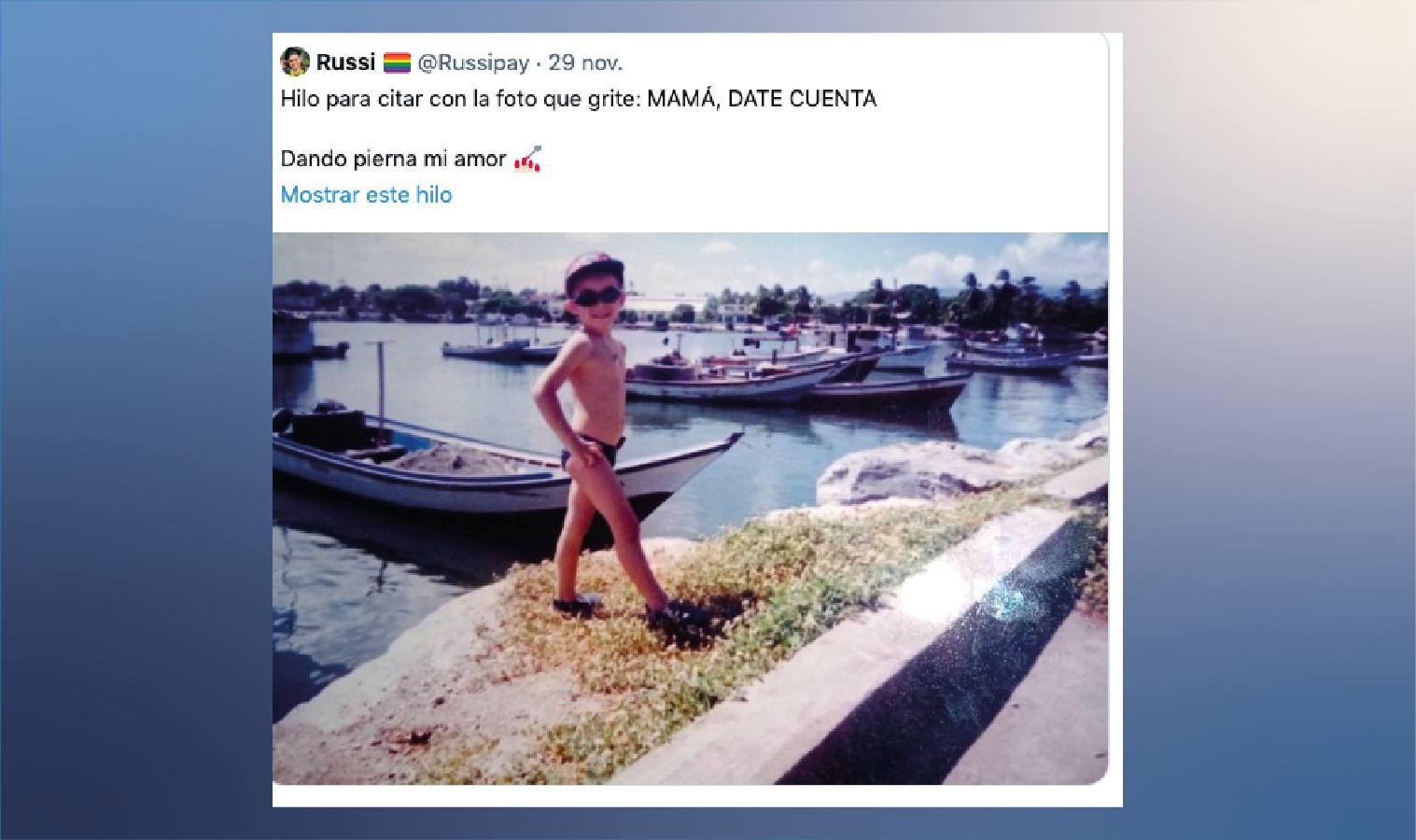Click Russi's profile avatar
This screenshot has height=840, width=1416.
tap(295, 63)
